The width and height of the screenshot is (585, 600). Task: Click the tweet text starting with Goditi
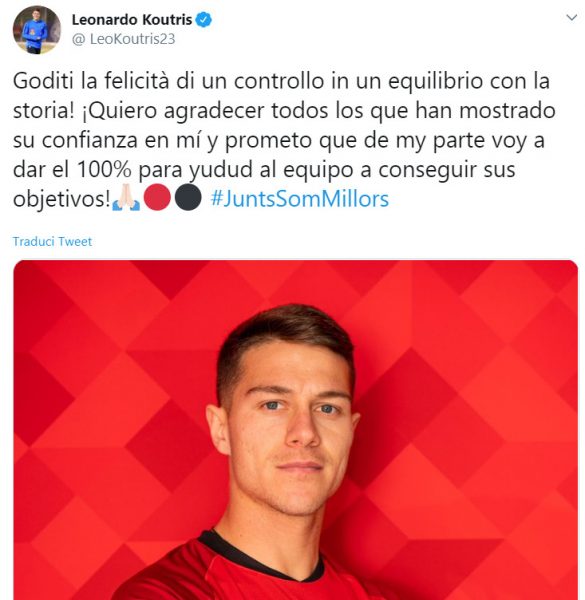[284, 140]
